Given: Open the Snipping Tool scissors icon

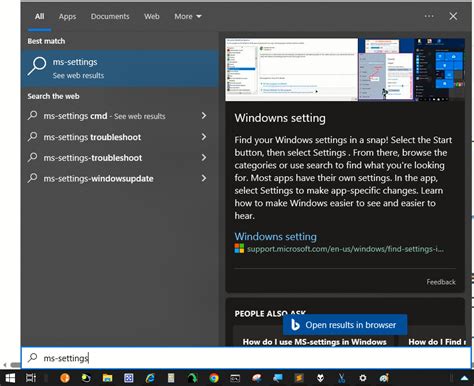Looking at the screenshot, I should (x=341, y=378).
